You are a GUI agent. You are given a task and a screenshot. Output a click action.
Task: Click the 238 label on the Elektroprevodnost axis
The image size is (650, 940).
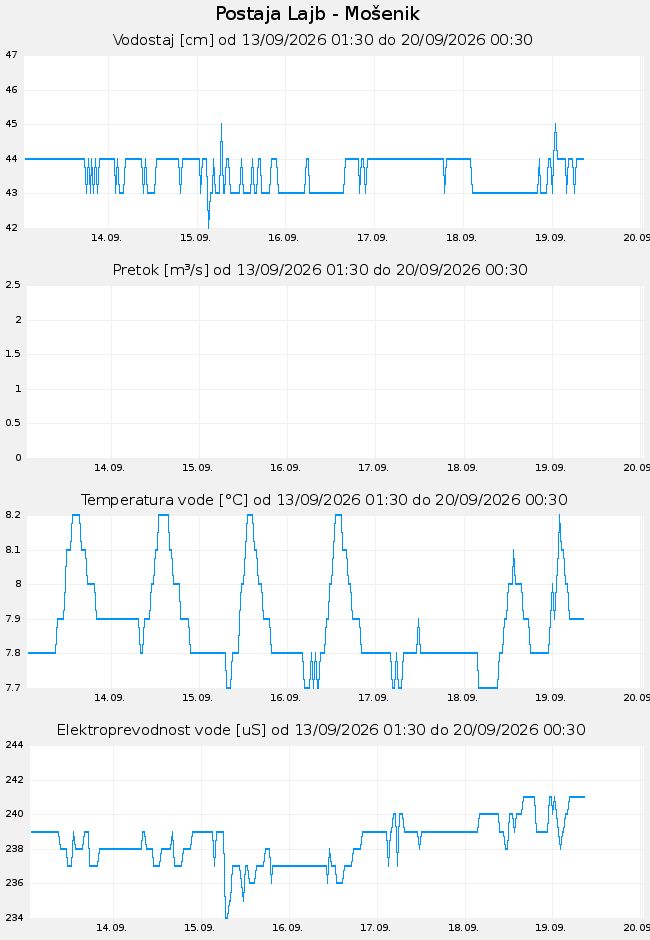pyautogui.click(x=14, y=849)
